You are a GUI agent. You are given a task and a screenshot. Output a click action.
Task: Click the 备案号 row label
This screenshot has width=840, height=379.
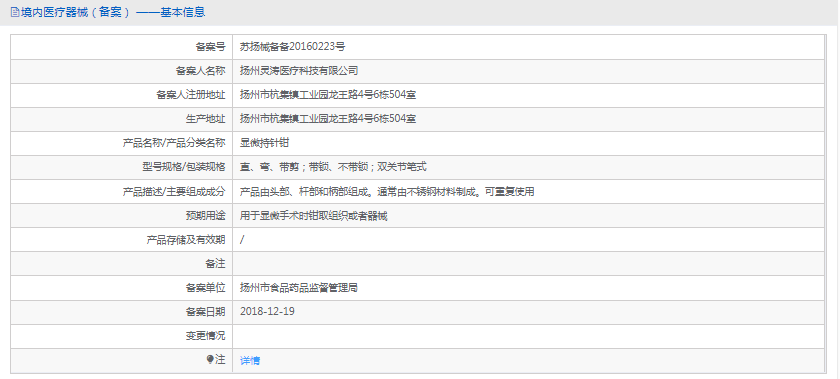[x=211, y=47]
